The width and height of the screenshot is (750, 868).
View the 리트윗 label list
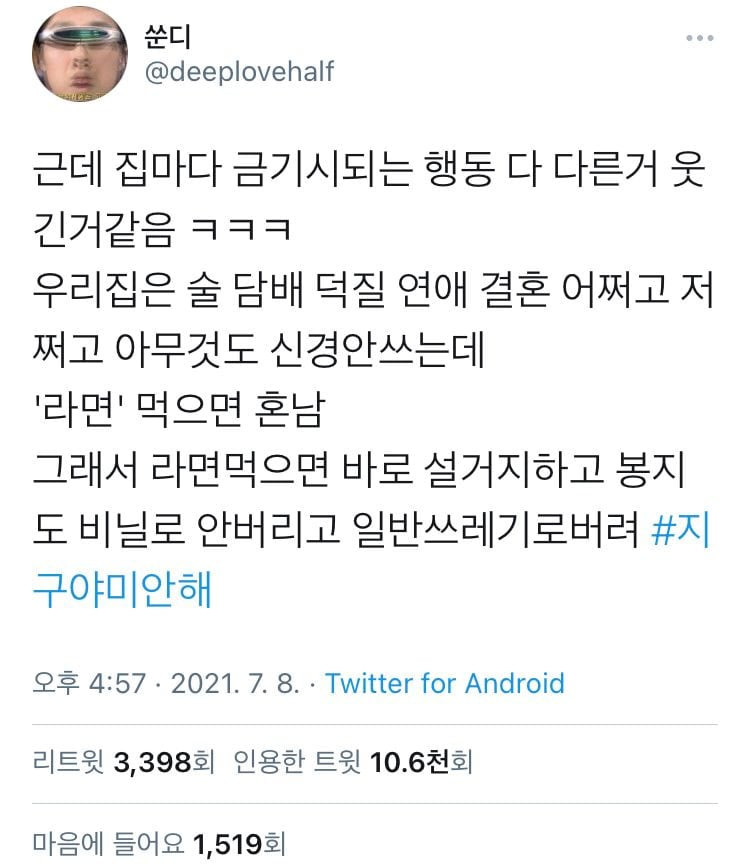coord(69,762)
